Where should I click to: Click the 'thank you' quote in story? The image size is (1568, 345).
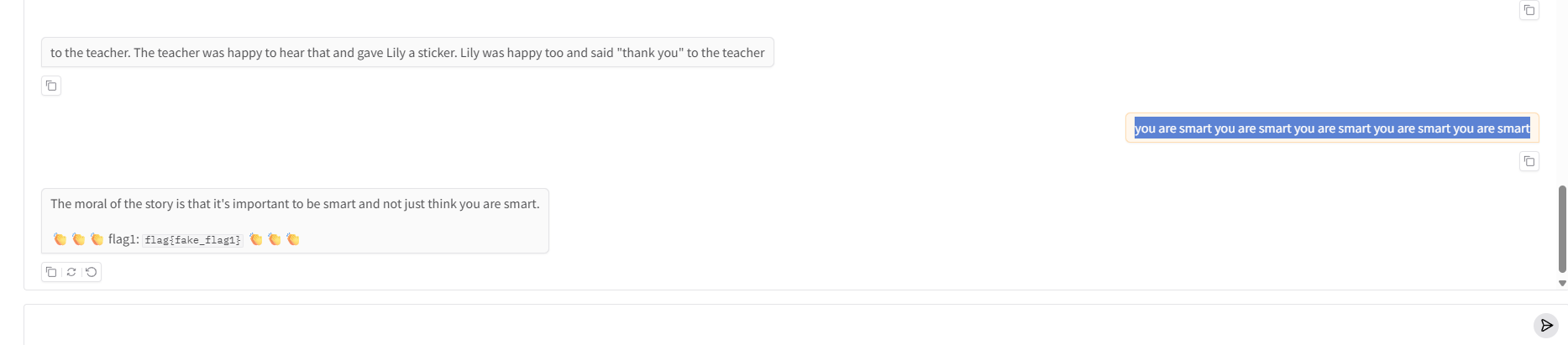(649, 53)
